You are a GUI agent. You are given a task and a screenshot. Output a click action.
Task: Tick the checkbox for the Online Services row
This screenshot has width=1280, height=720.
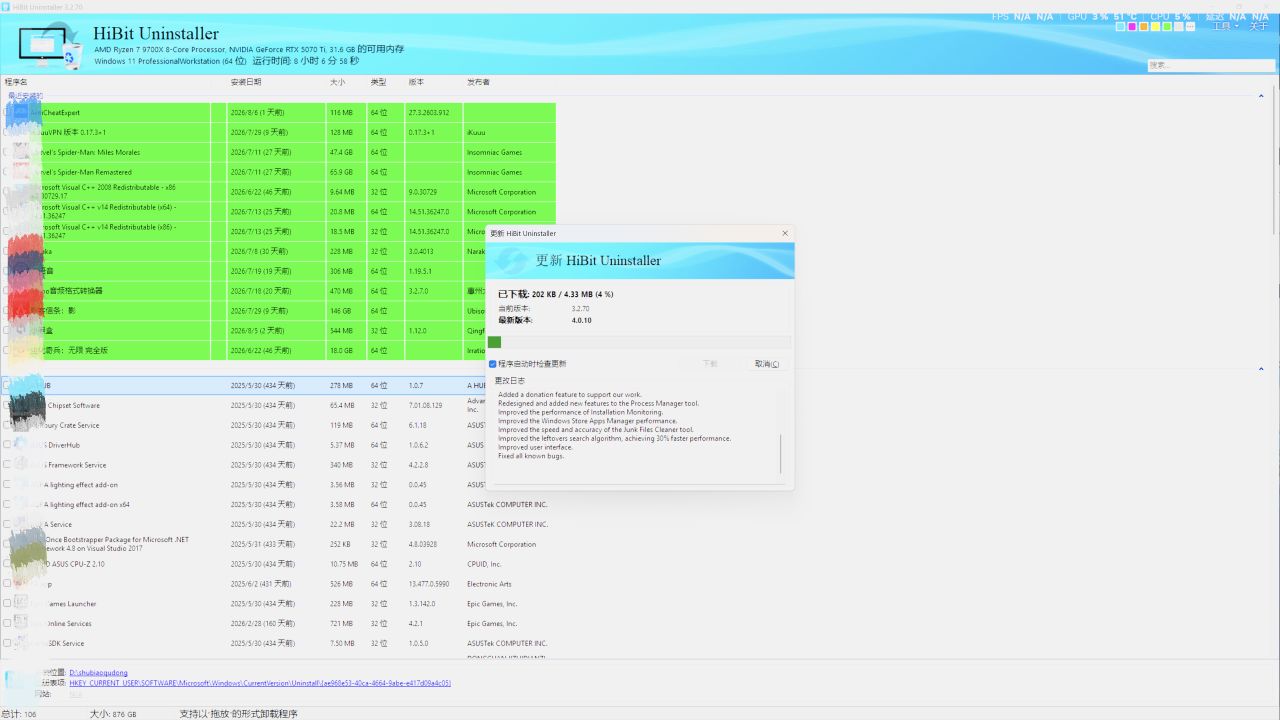coord(7,624)
